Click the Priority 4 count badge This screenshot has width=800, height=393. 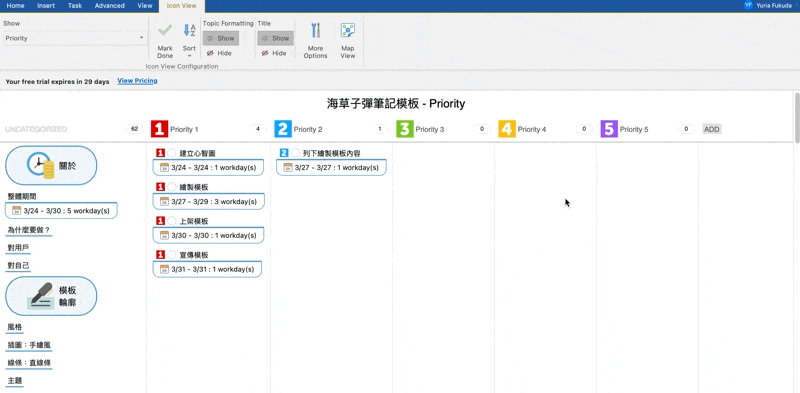584,129
